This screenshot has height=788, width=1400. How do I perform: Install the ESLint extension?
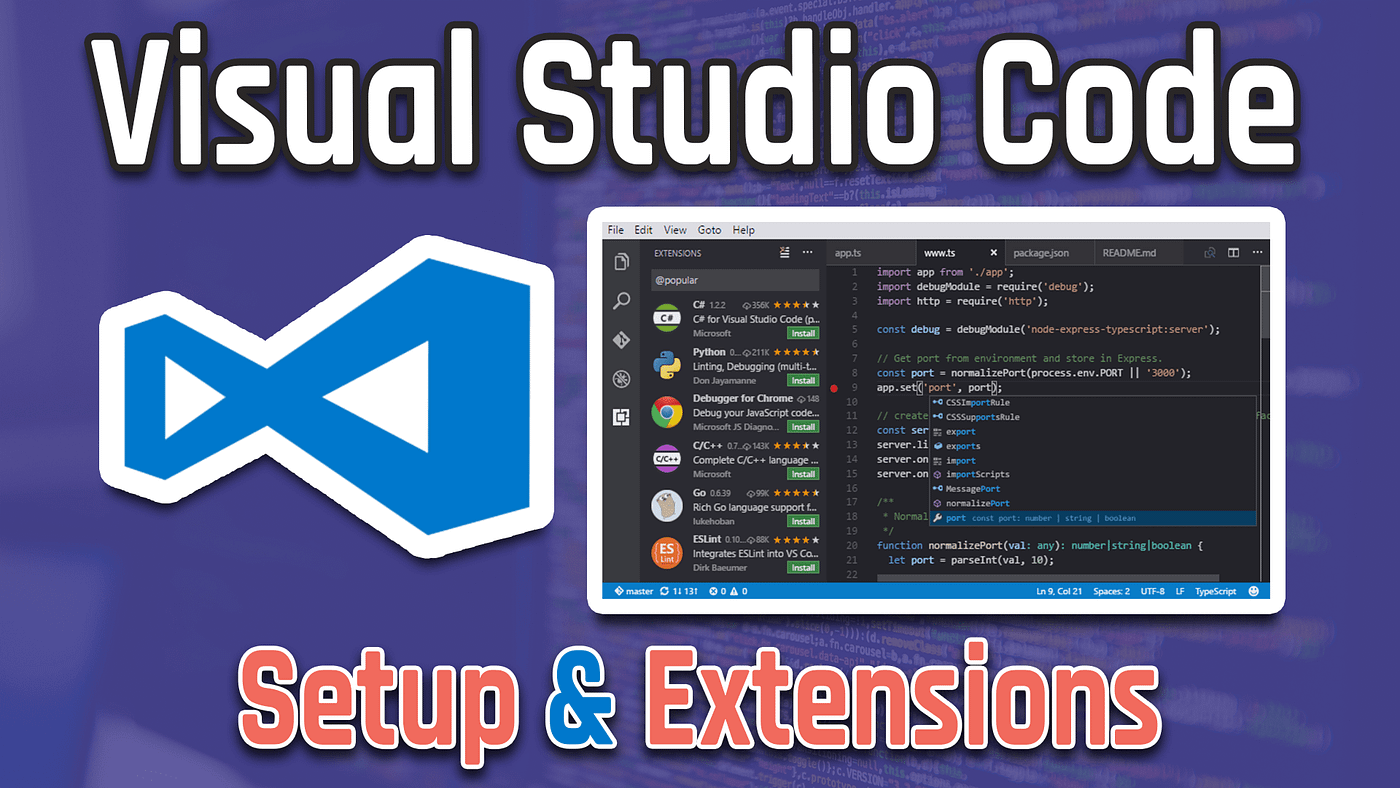[x=803, y=568]
